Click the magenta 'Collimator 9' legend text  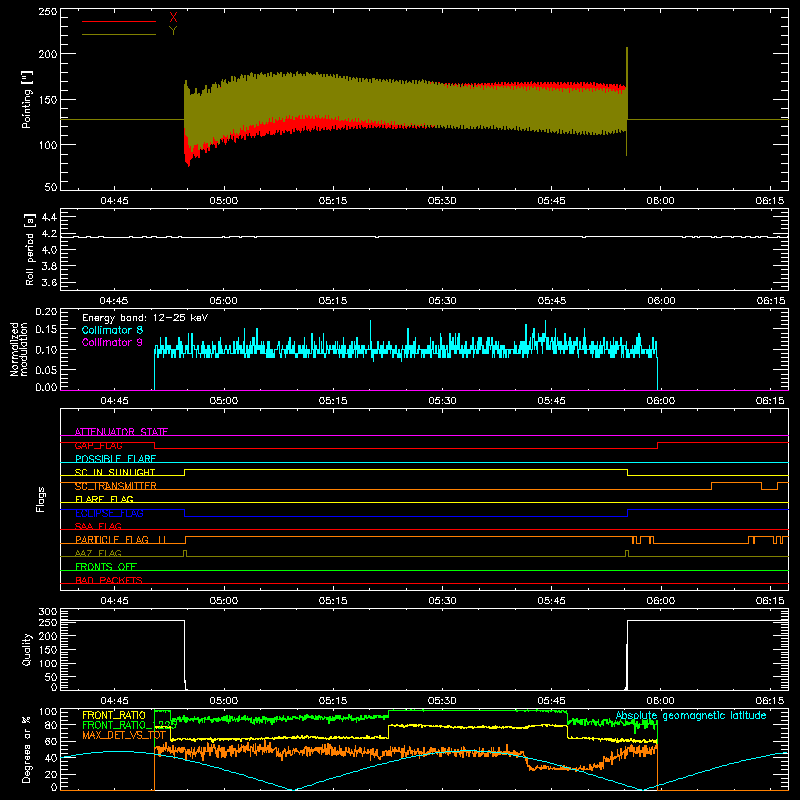(112, 342)
